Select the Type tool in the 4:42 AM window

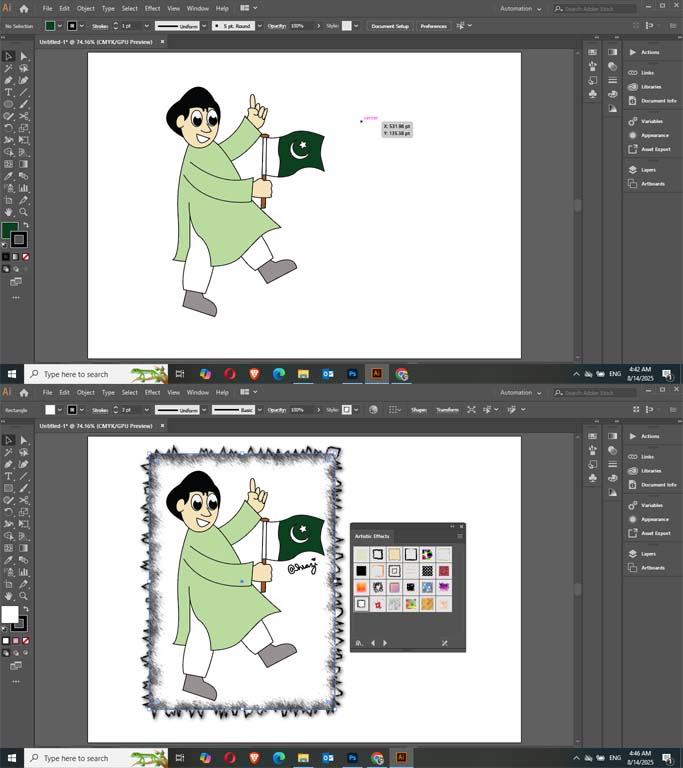(x=8, y=92)
